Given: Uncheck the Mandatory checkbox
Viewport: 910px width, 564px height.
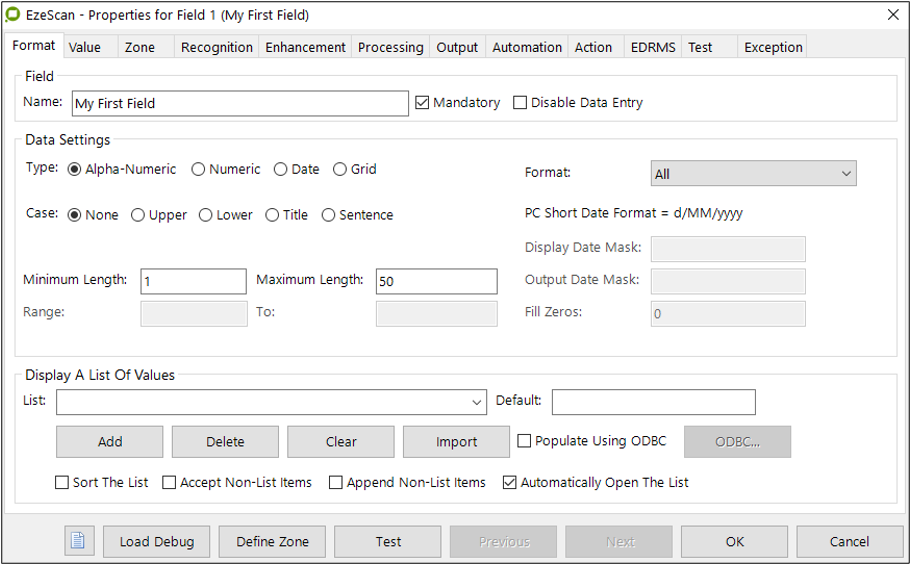Looking at the screenshot, I should tap(422, 103).
